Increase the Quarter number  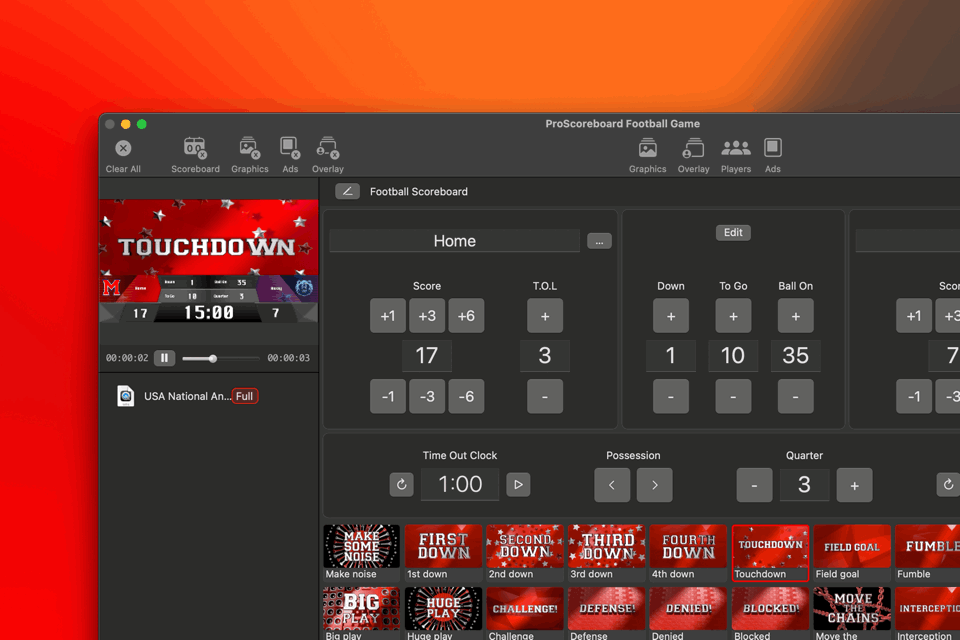click(854, 485)
